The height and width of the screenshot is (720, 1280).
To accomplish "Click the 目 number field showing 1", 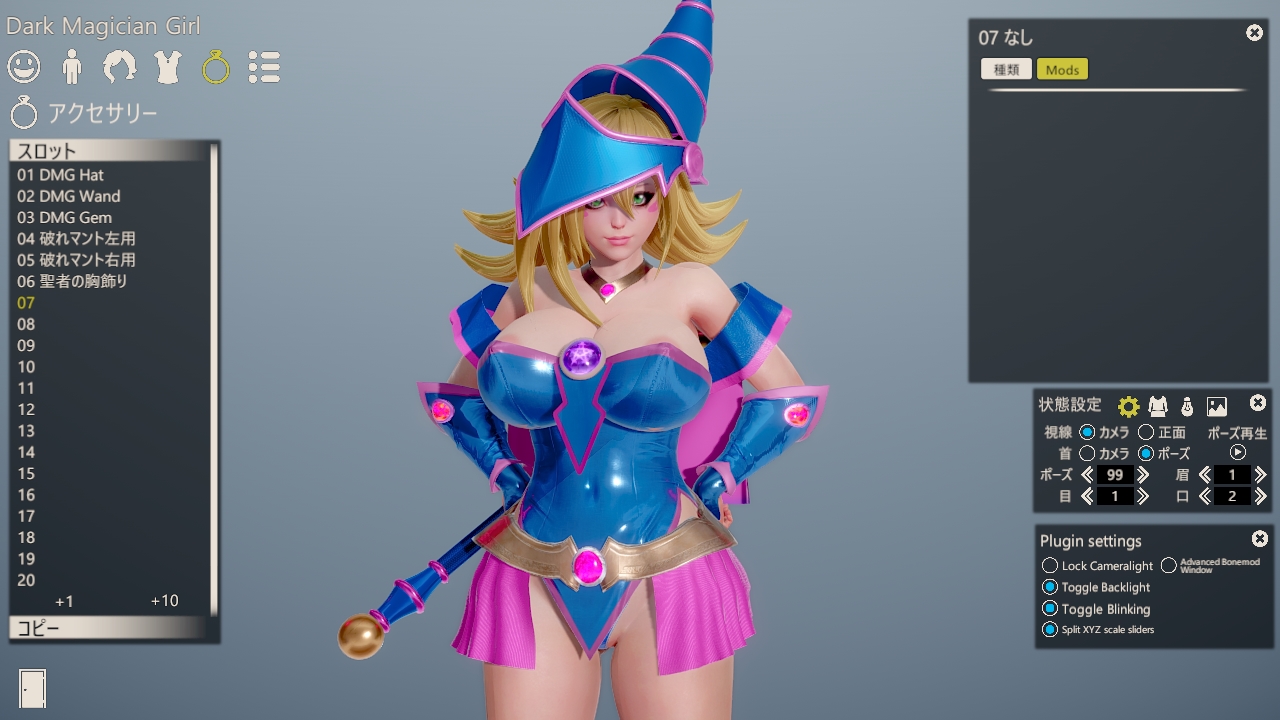I will pyautogui.click(x=1115, y=496).
